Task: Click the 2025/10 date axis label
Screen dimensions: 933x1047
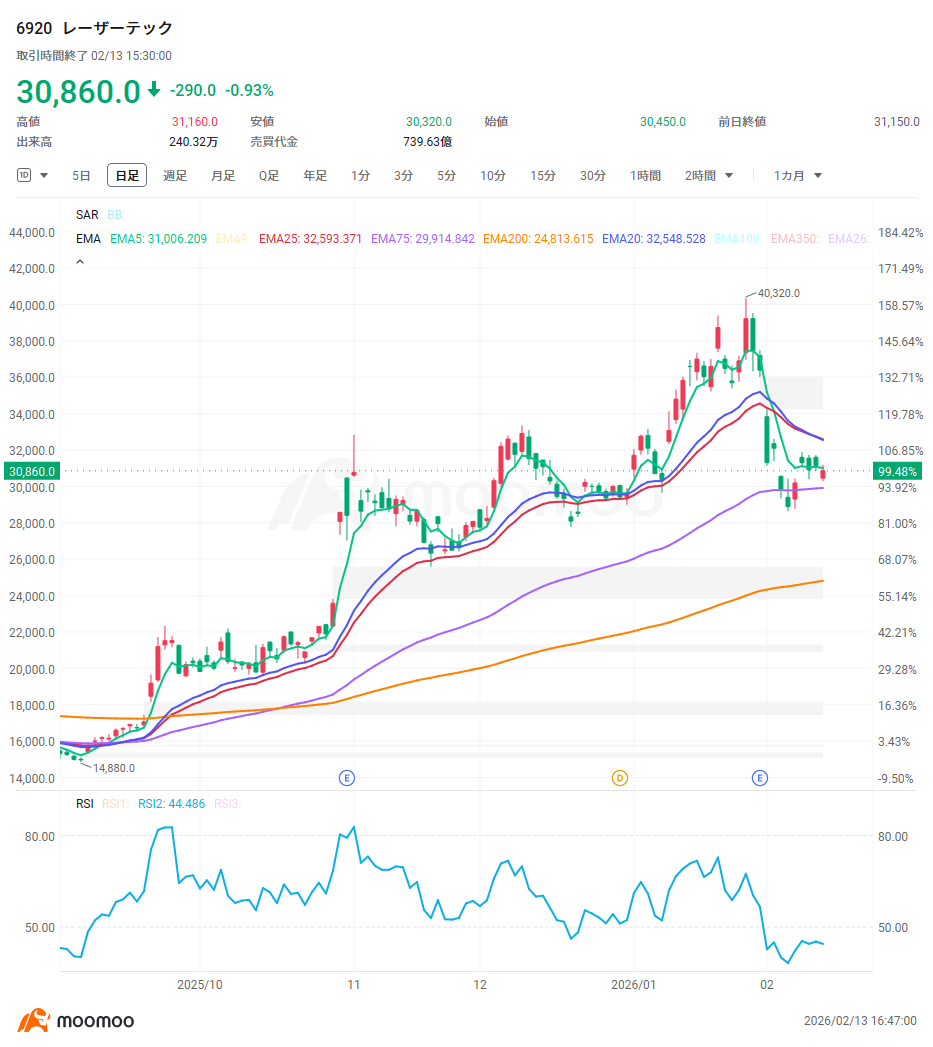Action: (200, 985)
